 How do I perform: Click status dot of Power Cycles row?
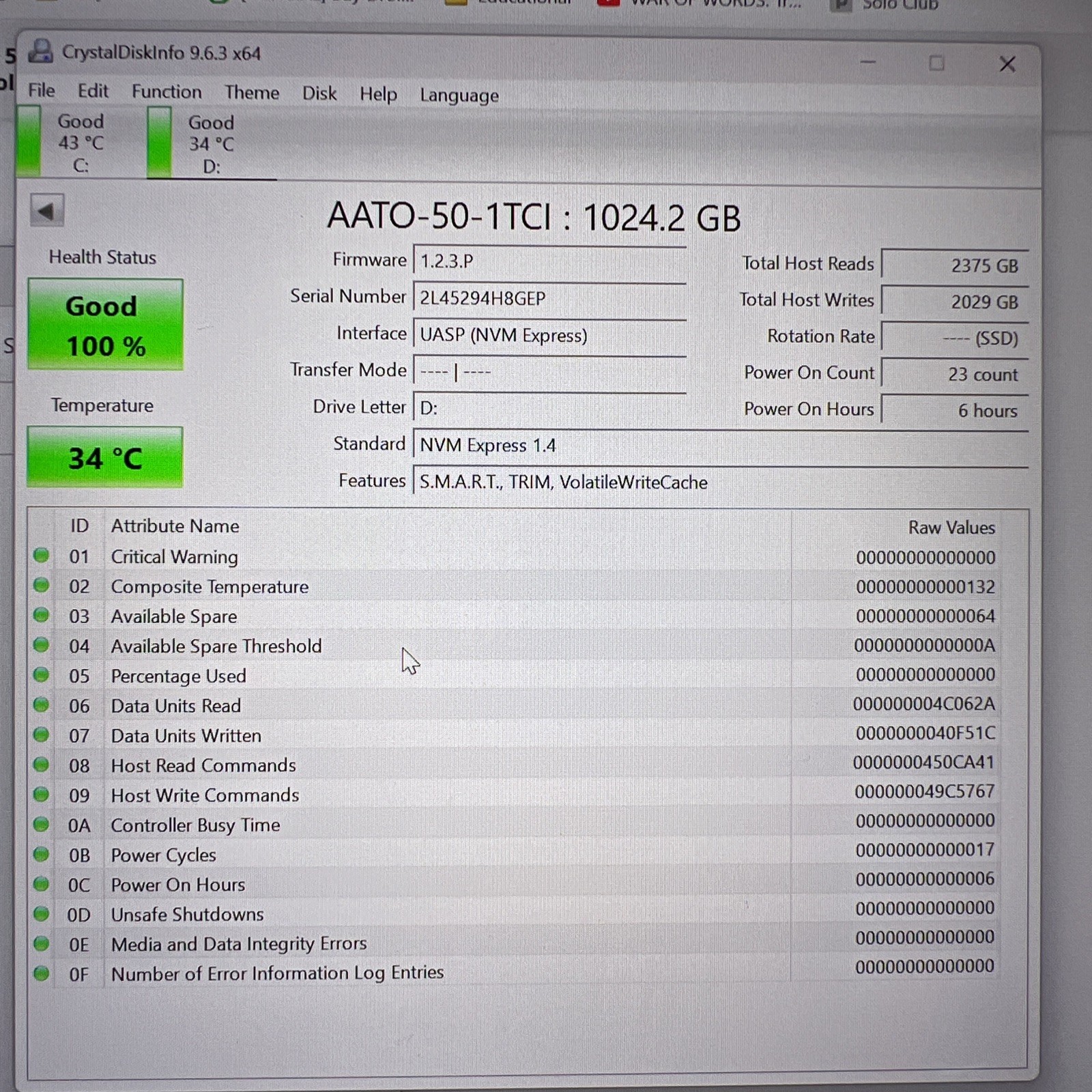[41, 854]
